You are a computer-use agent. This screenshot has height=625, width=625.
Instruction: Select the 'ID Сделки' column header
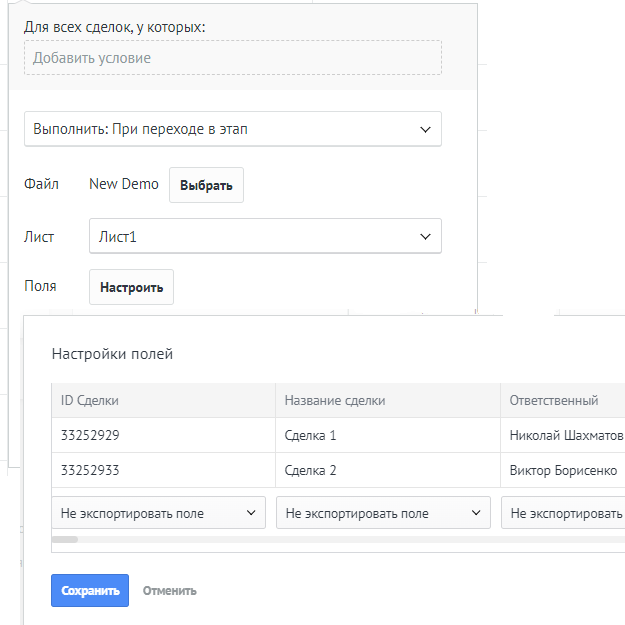[163, 400]
